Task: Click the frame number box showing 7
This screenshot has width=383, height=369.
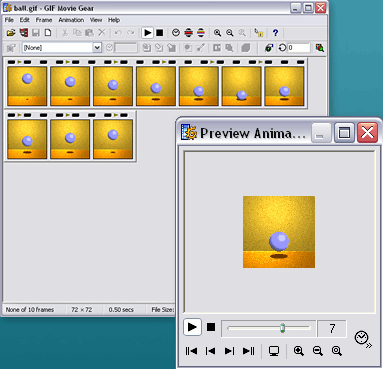Action: coord(332,328)
